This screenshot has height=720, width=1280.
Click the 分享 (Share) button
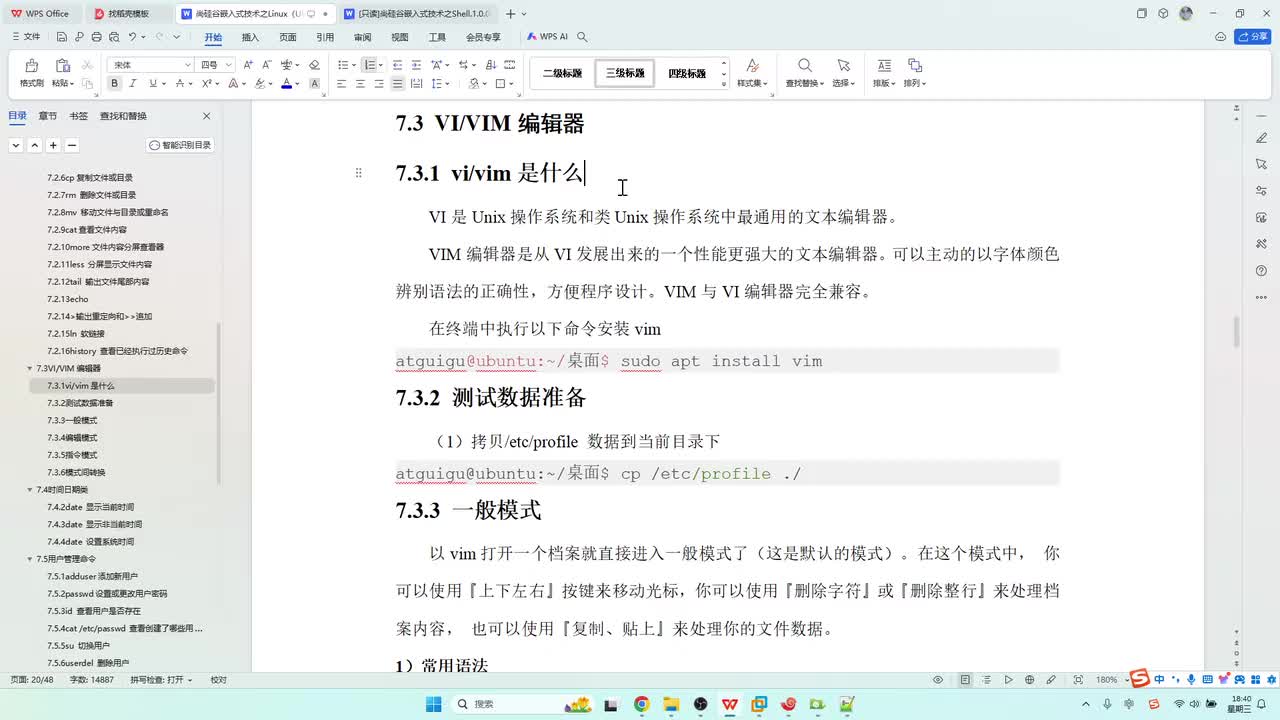[x=1252, y=37]
